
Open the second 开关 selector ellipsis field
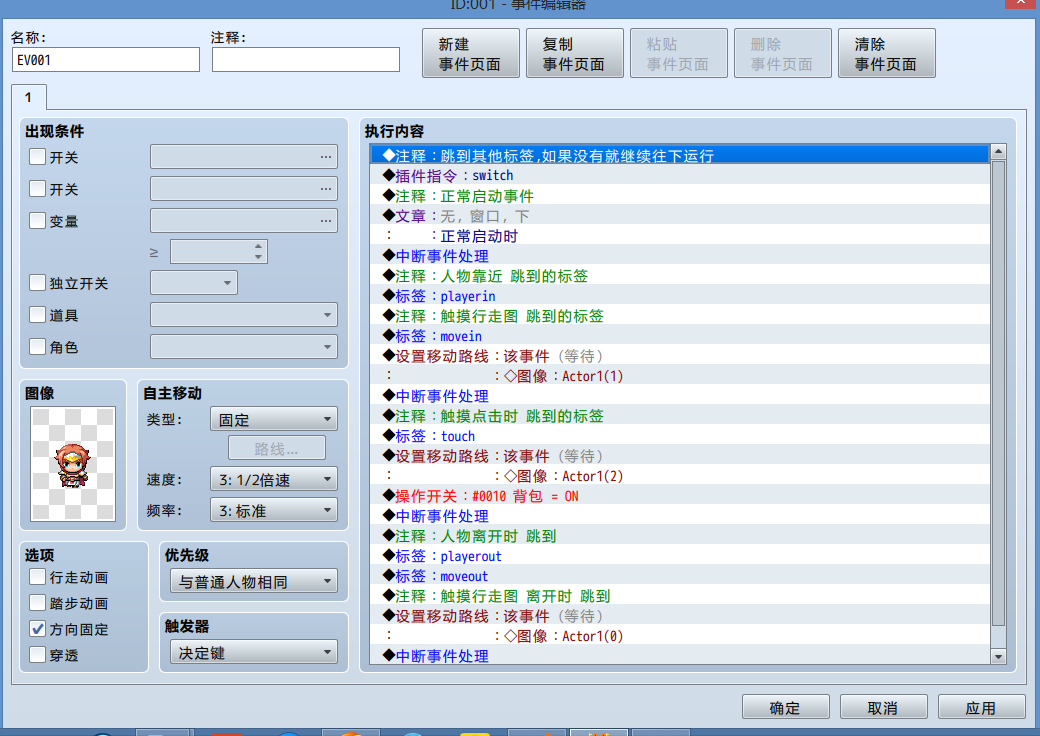pyautogui.click(x=244, y=188)
